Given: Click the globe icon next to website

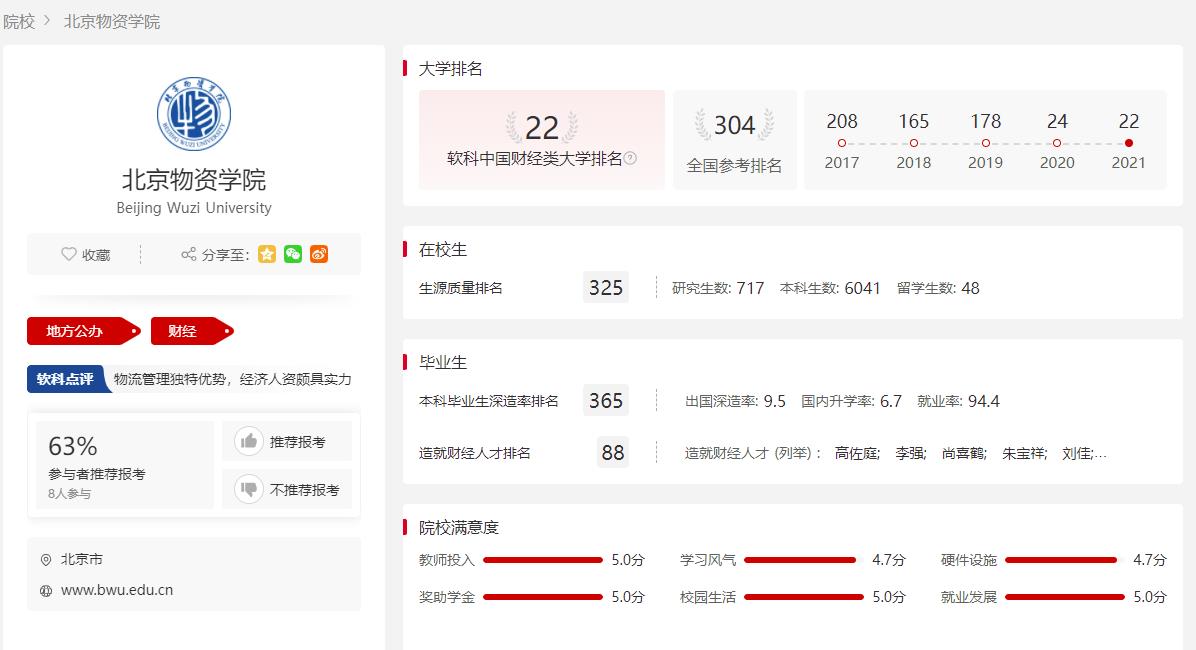Looking at the screenshot, I should [46, 590].
